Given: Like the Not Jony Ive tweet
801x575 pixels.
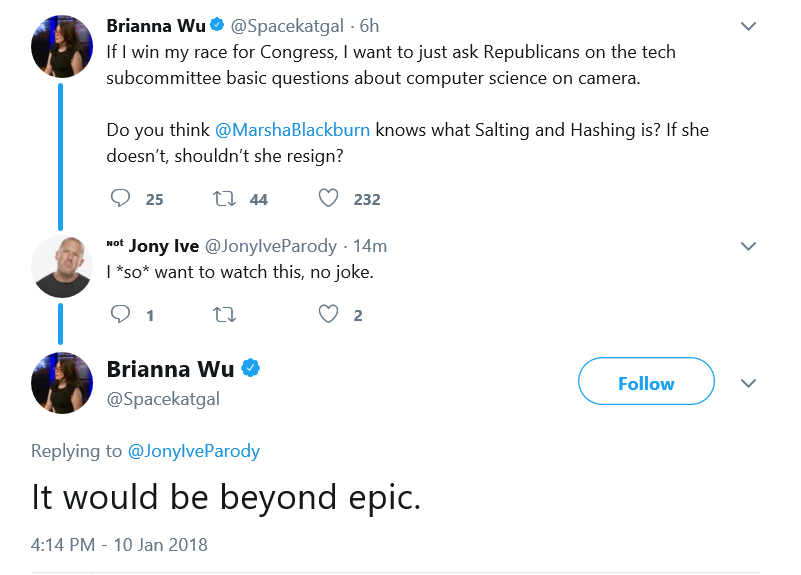Looking at the screenshot, I should [x=328, y=314].
